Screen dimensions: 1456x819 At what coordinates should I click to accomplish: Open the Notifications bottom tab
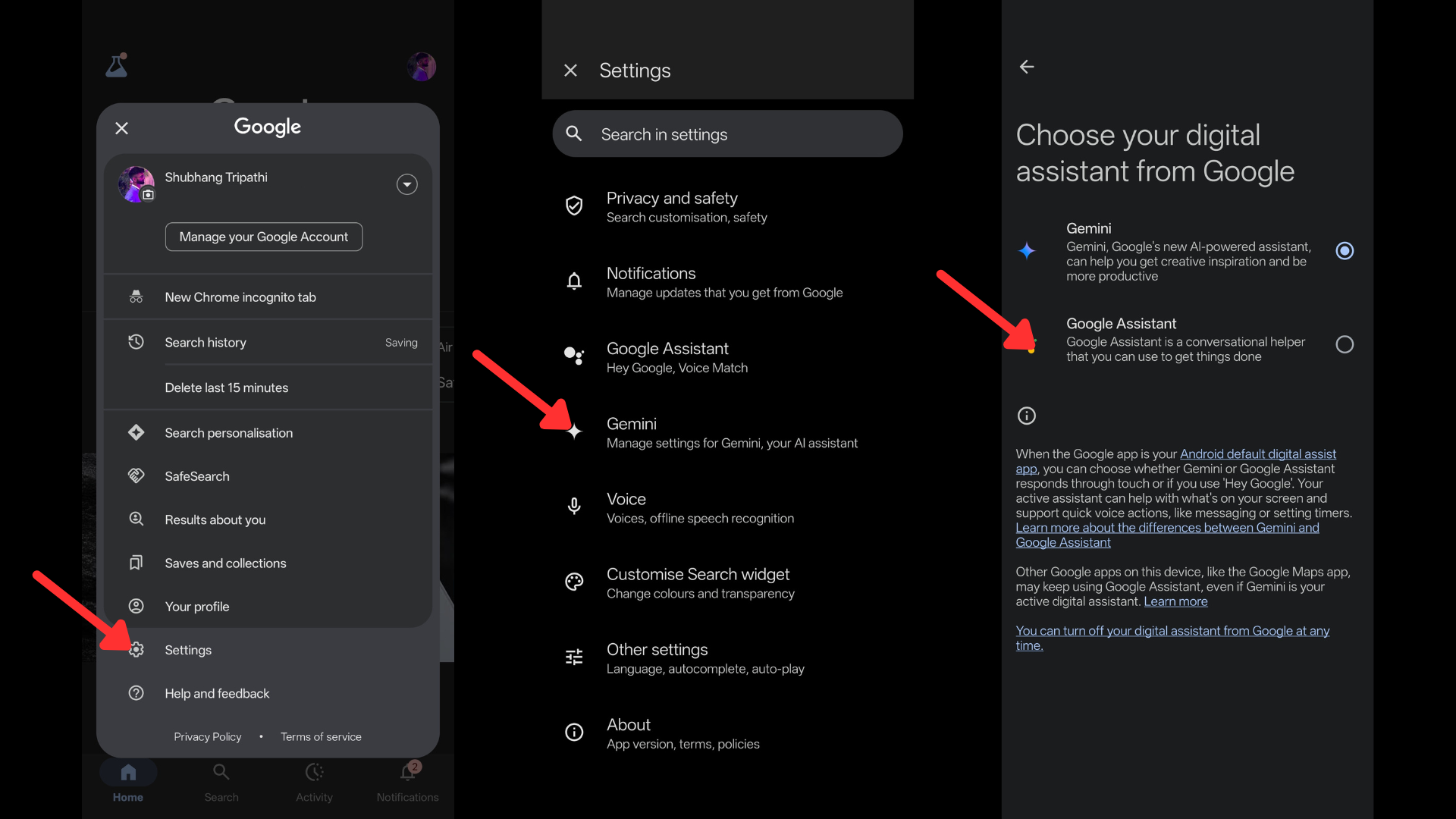(408, 783)
